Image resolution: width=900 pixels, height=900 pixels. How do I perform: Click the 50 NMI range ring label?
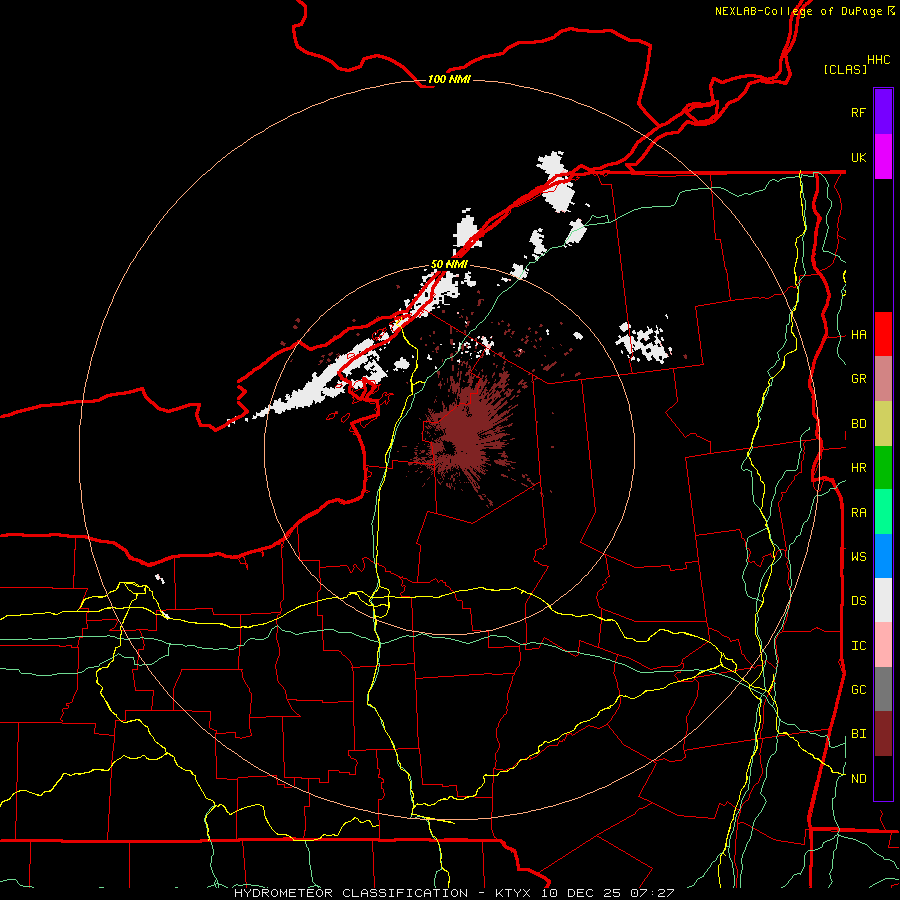pyautogui.click(x=449, y=264)
